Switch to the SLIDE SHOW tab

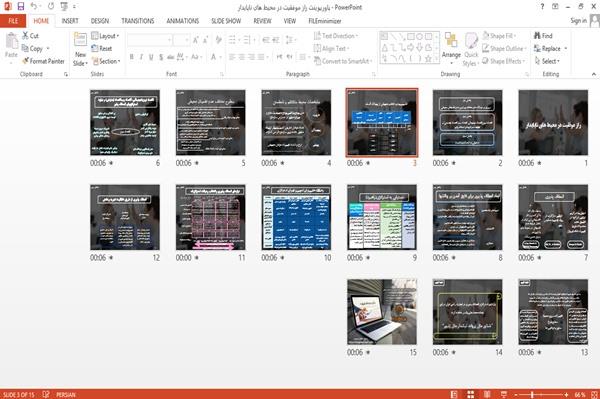pyautogui.click(x=226, y=21)
